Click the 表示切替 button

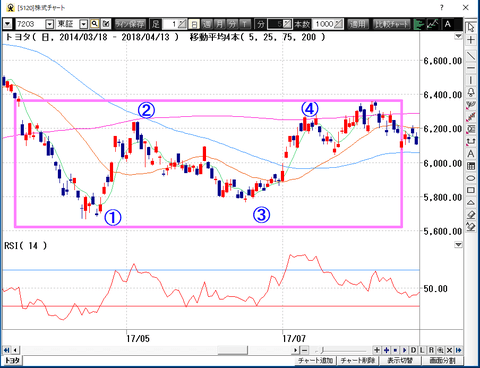[x=400, y=360]
